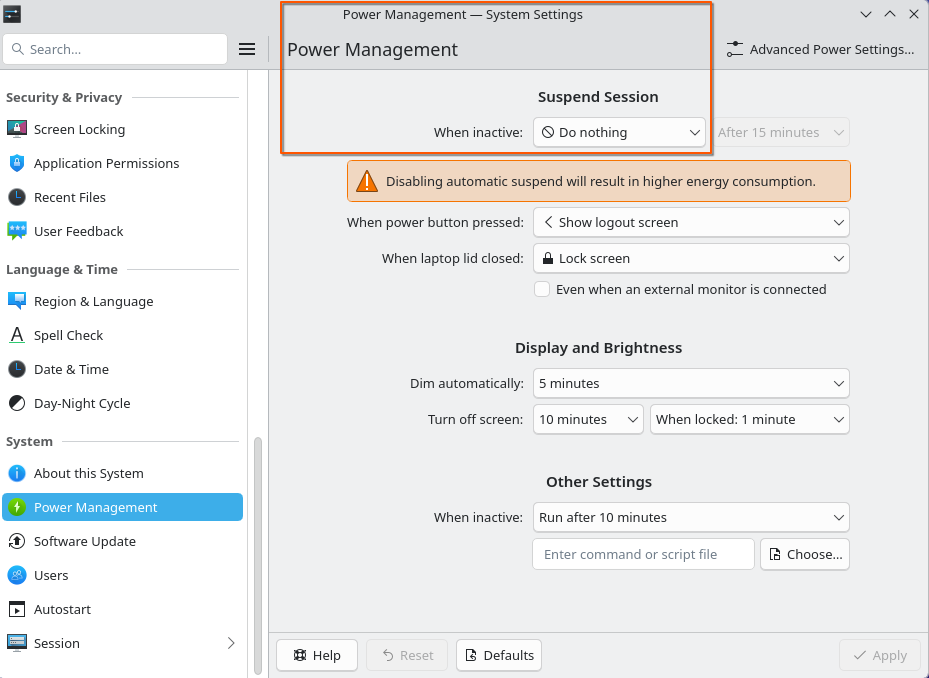This screenshot has width=929, height=678.
Task: Open Advanced Power Settings
Action: click(x=820, y=49)
